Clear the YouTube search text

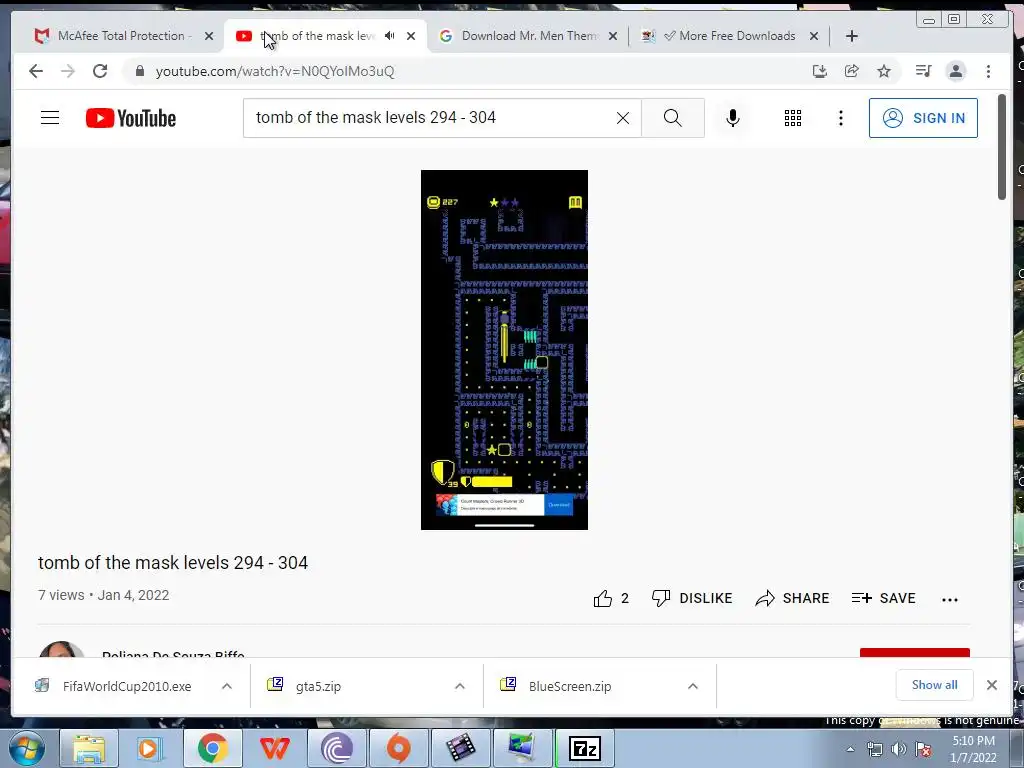point(623,118)
